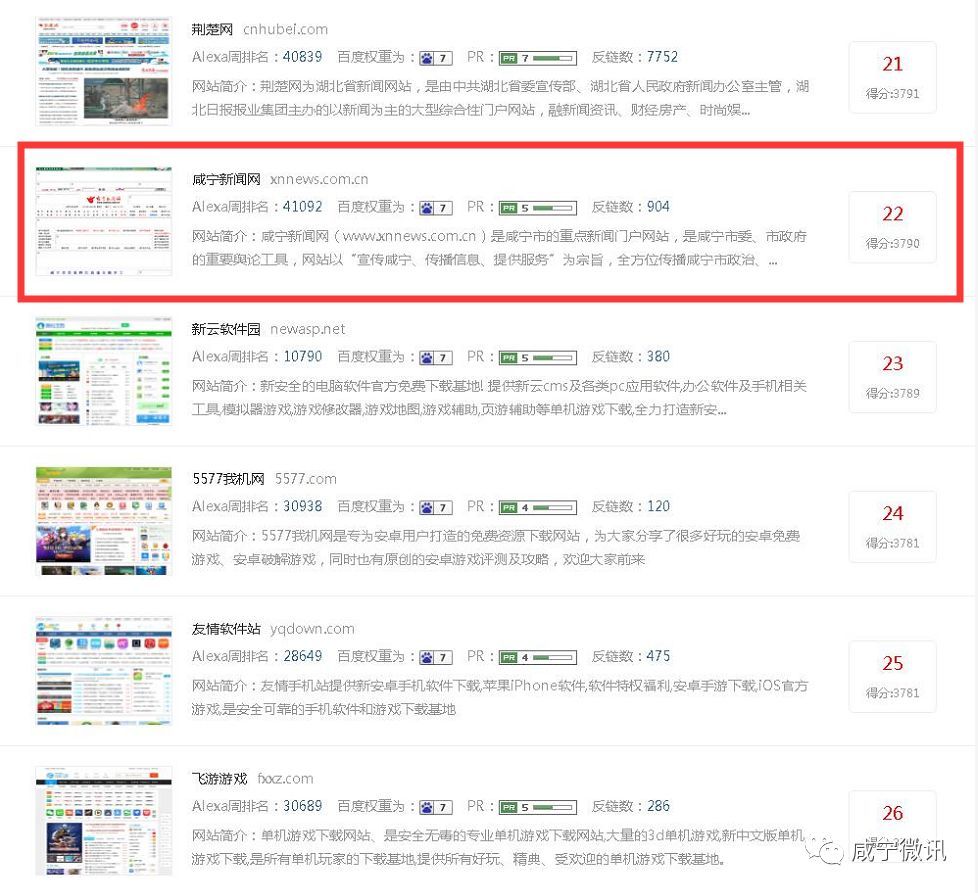Open the cnhubei.com domain link
Image resolution: width=978 pixels, height=893 pixels.
[285, 29]
